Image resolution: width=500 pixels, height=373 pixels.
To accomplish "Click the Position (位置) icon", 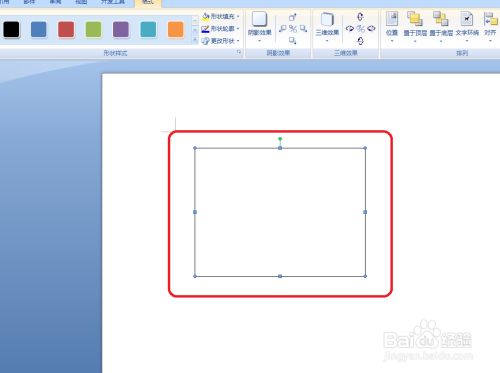I will [x=392, y=26].
